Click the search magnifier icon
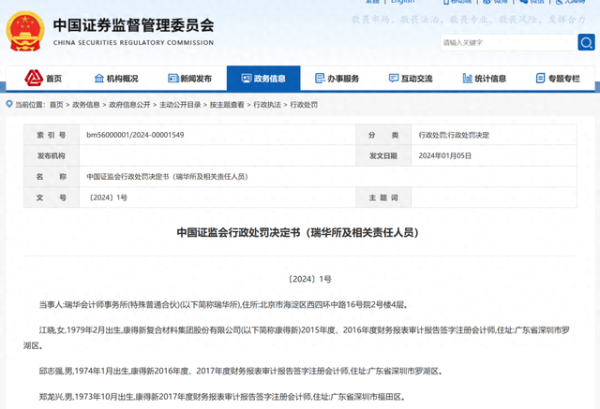The height and width of the screenshot is (409, 600). click(x=586, y=43)
